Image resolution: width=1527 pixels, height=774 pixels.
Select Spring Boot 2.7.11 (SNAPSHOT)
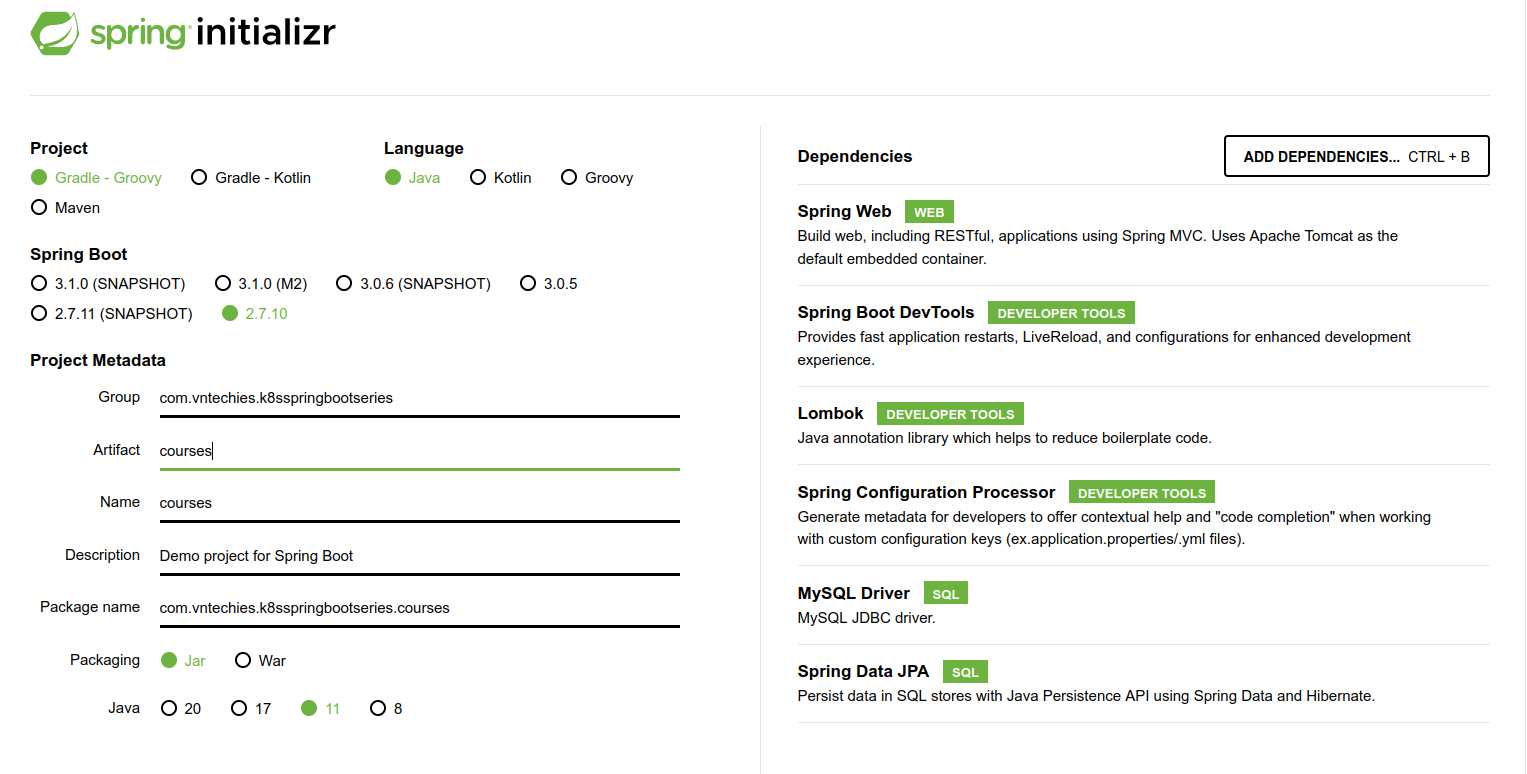click(x=39, y=314)
